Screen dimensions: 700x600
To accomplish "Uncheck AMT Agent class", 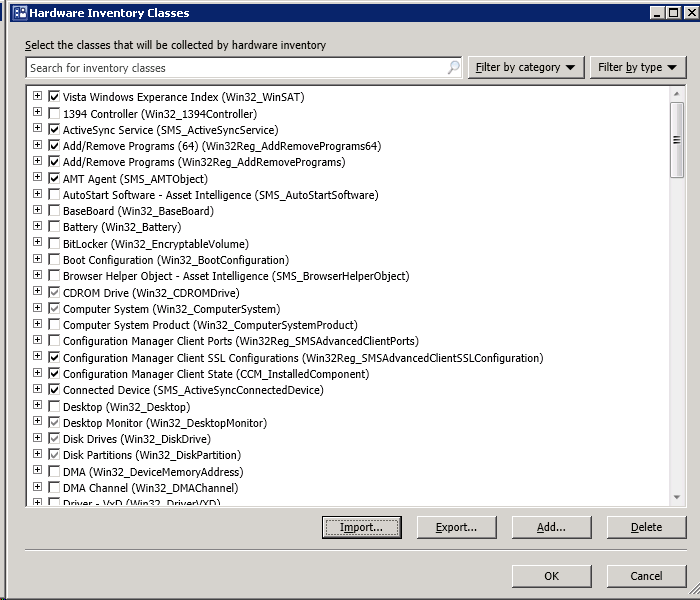I will 54,179.
